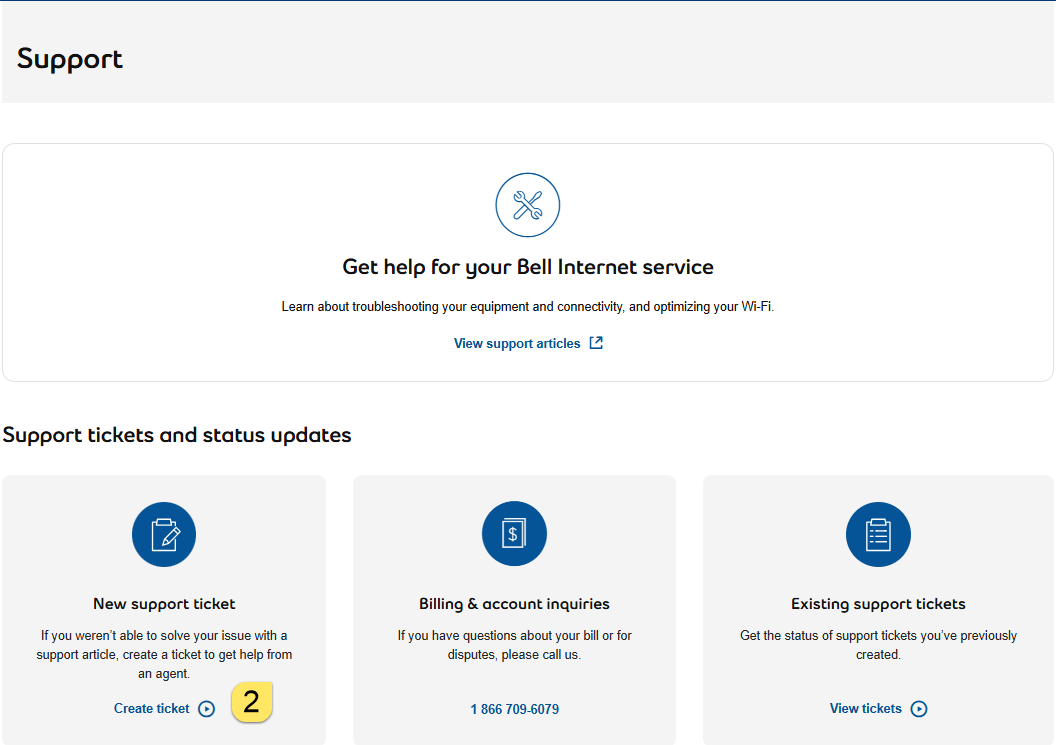Click the external link icon beside View support articles
1056x745 pixels.
596,343
